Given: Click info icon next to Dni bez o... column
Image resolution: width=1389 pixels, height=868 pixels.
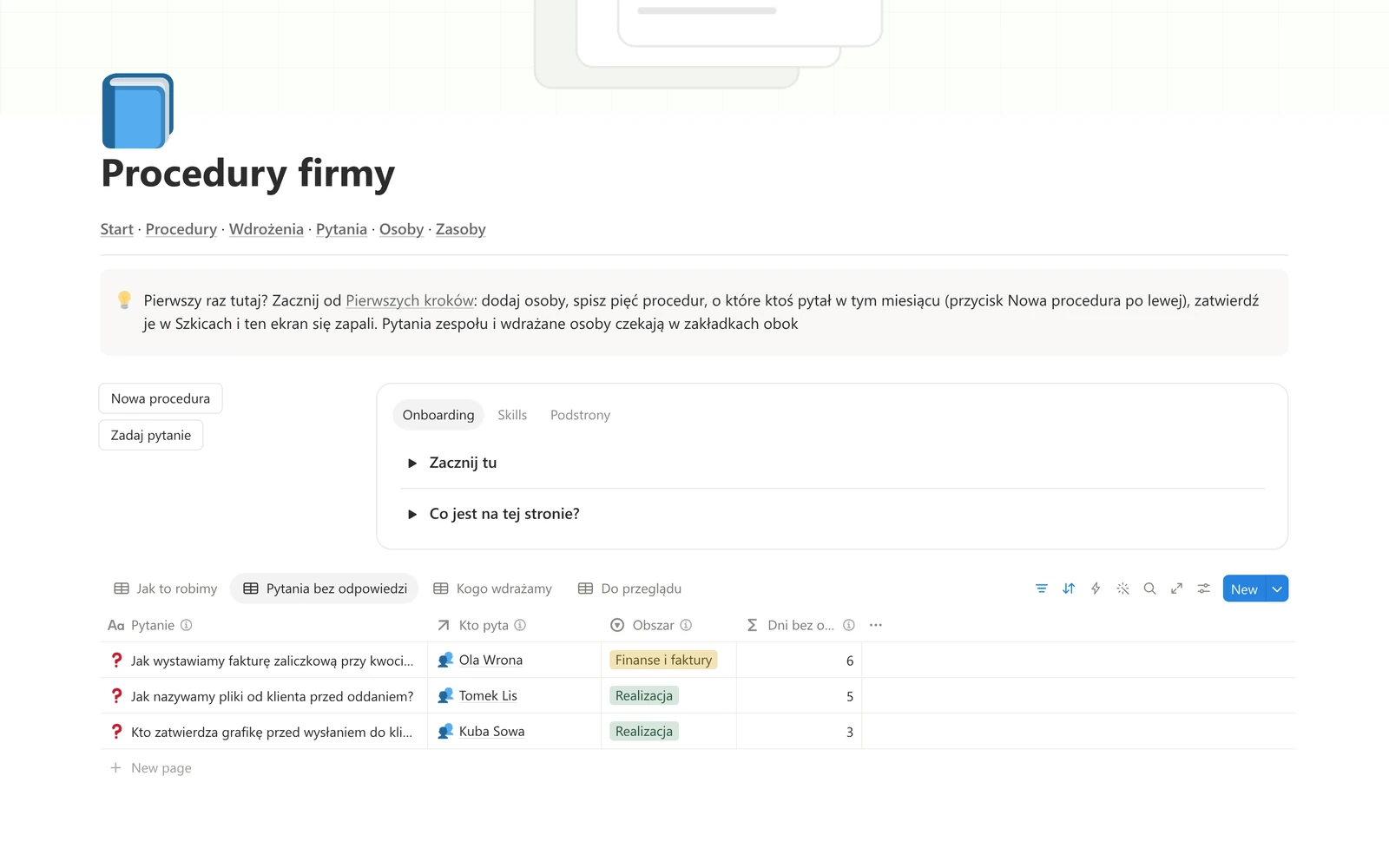Looking at the screenshot, I should tap(849, 625).
